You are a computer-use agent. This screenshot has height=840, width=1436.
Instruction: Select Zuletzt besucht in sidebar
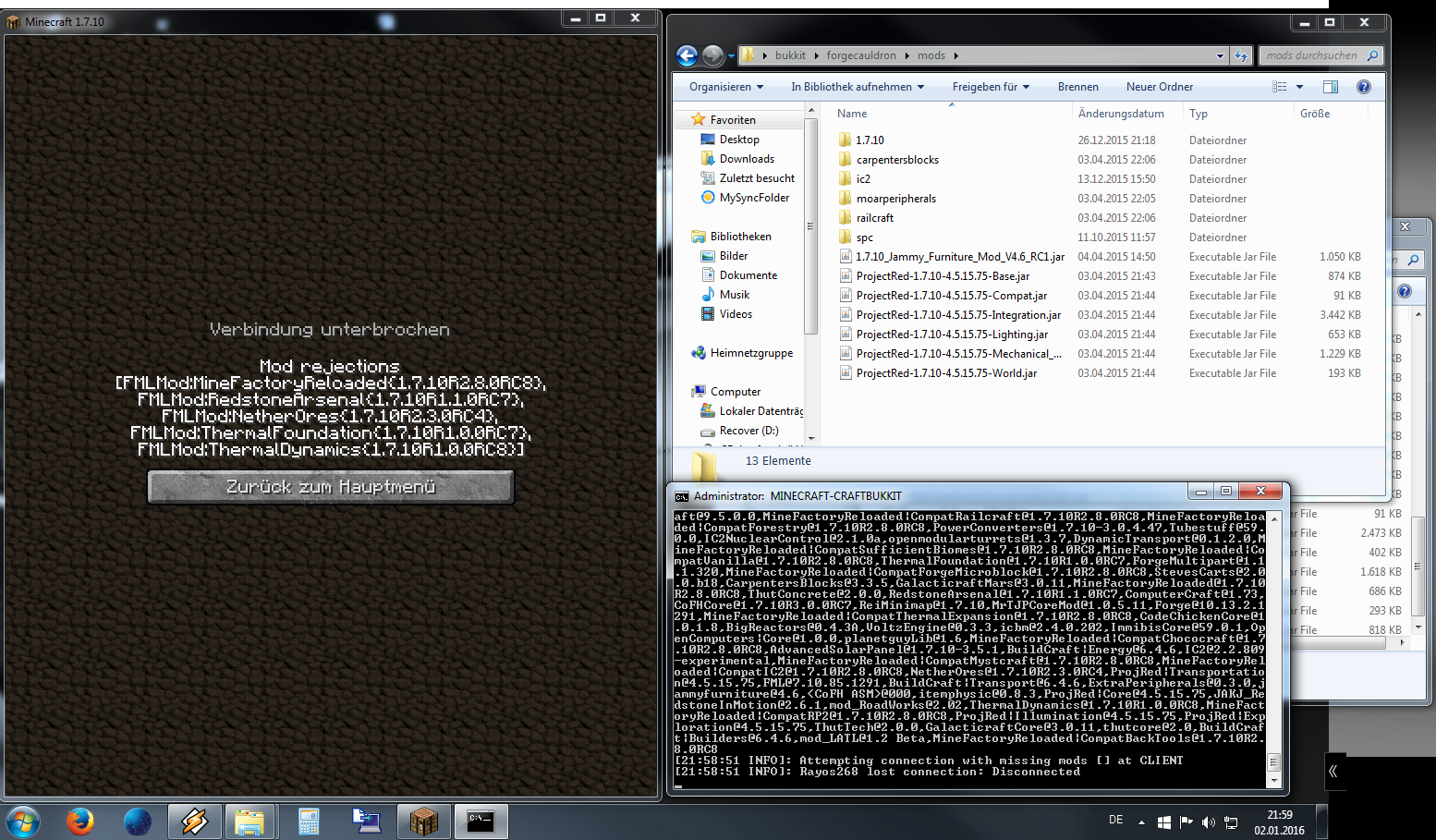757,178
